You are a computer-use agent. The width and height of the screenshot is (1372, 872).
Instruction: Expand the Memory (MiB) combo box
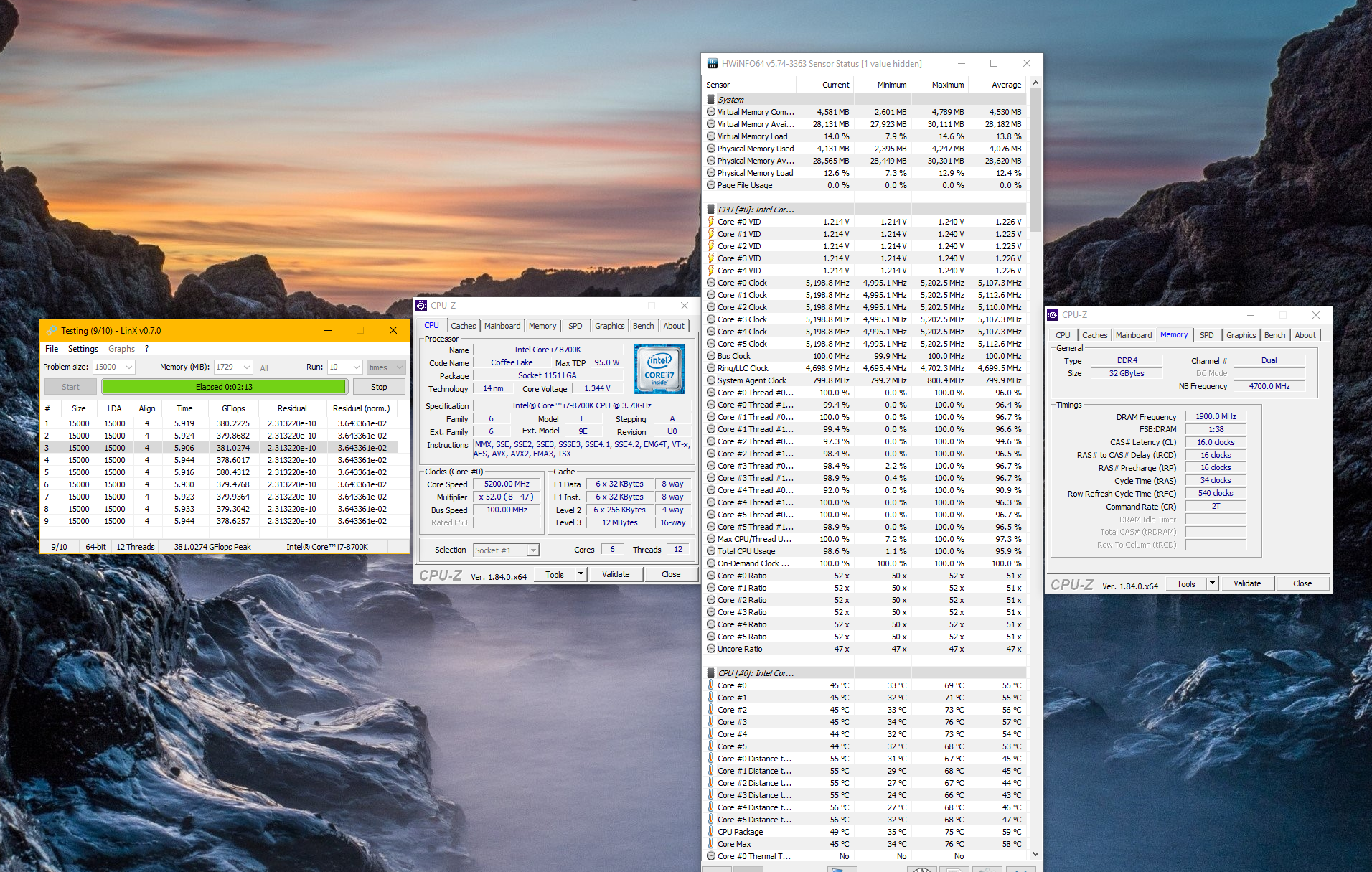[246, 367]
